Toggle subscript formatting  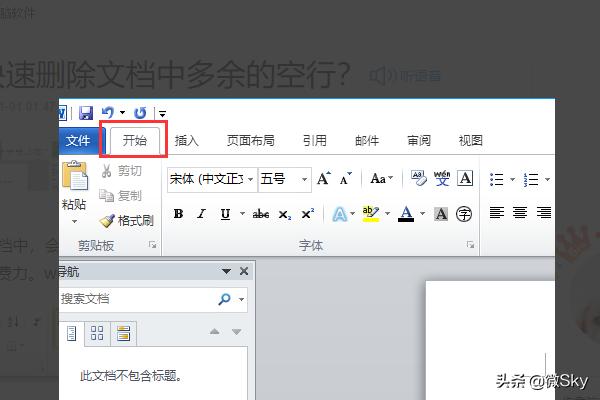pos(285,214)
